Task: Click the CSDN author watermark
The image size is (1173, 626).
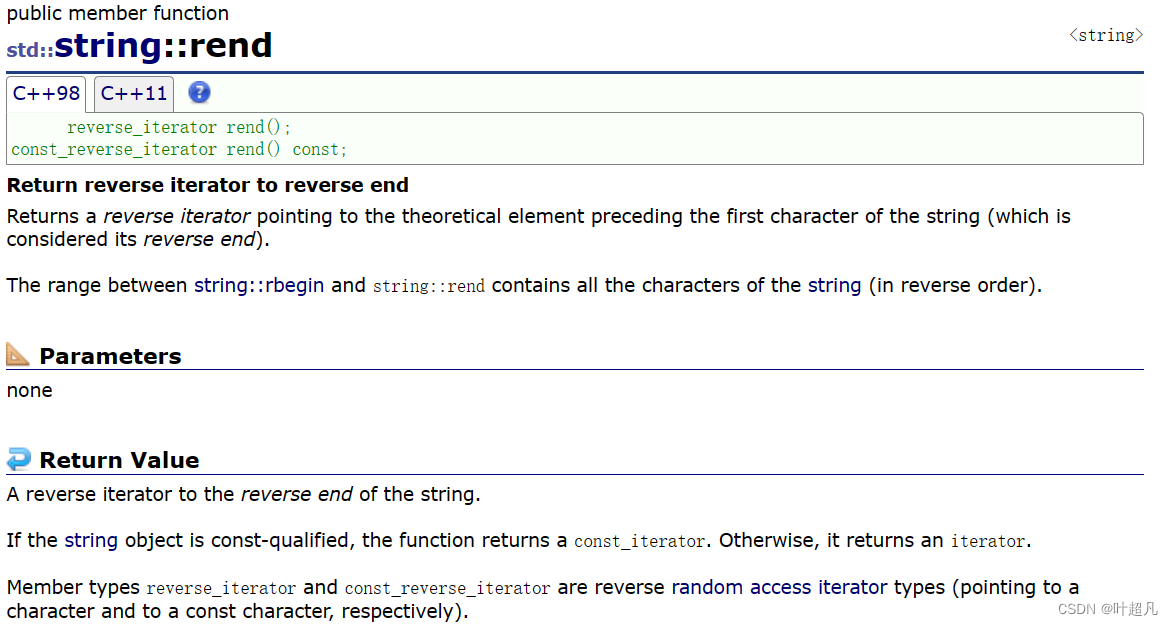Action: click(1107, 608)
